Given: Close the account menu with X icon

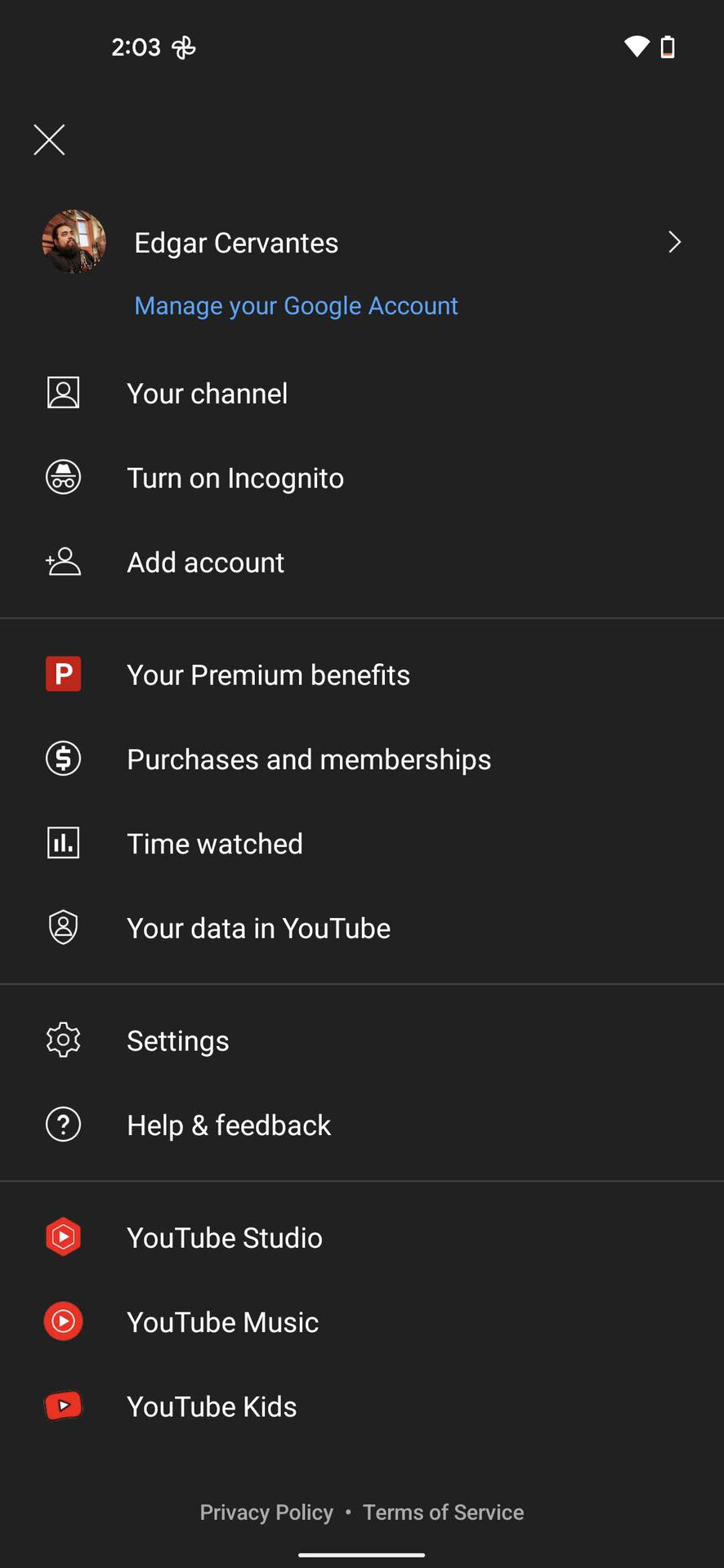Looking at the screenshot, I should click(x=49, y=140).
